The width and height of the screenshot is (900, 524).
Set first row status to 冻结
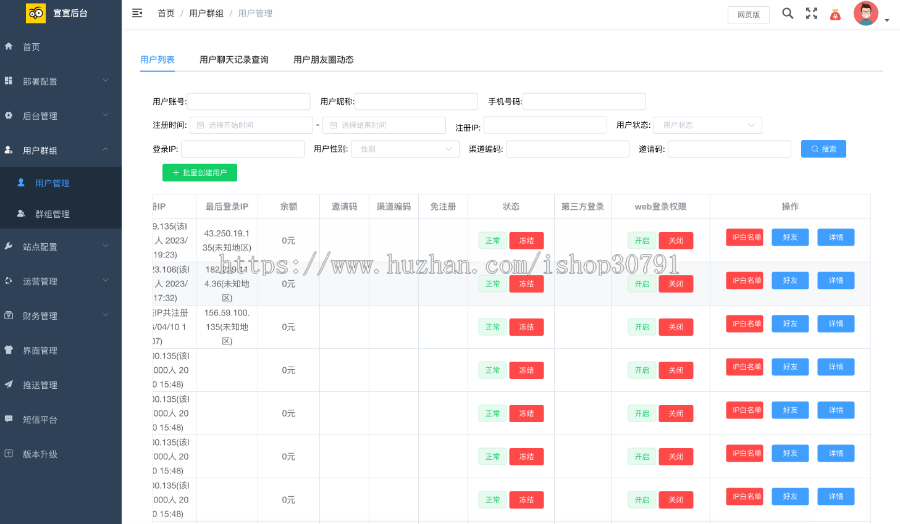coord(526,241)
